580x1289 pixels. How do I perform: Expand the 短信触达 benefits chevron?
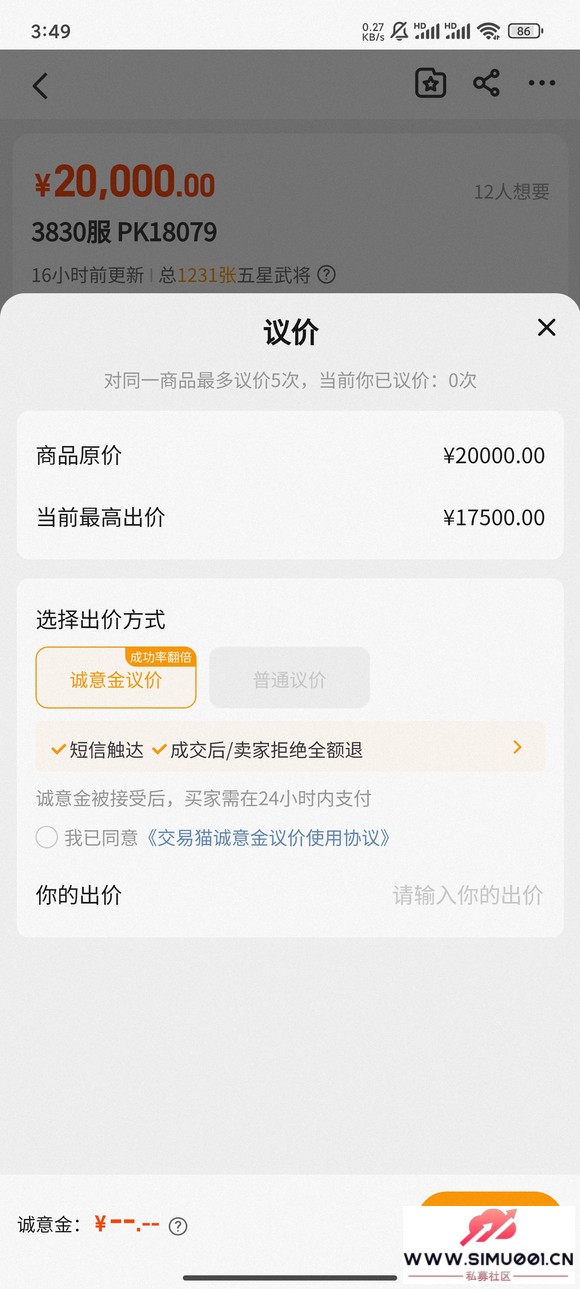click(517, 747)
